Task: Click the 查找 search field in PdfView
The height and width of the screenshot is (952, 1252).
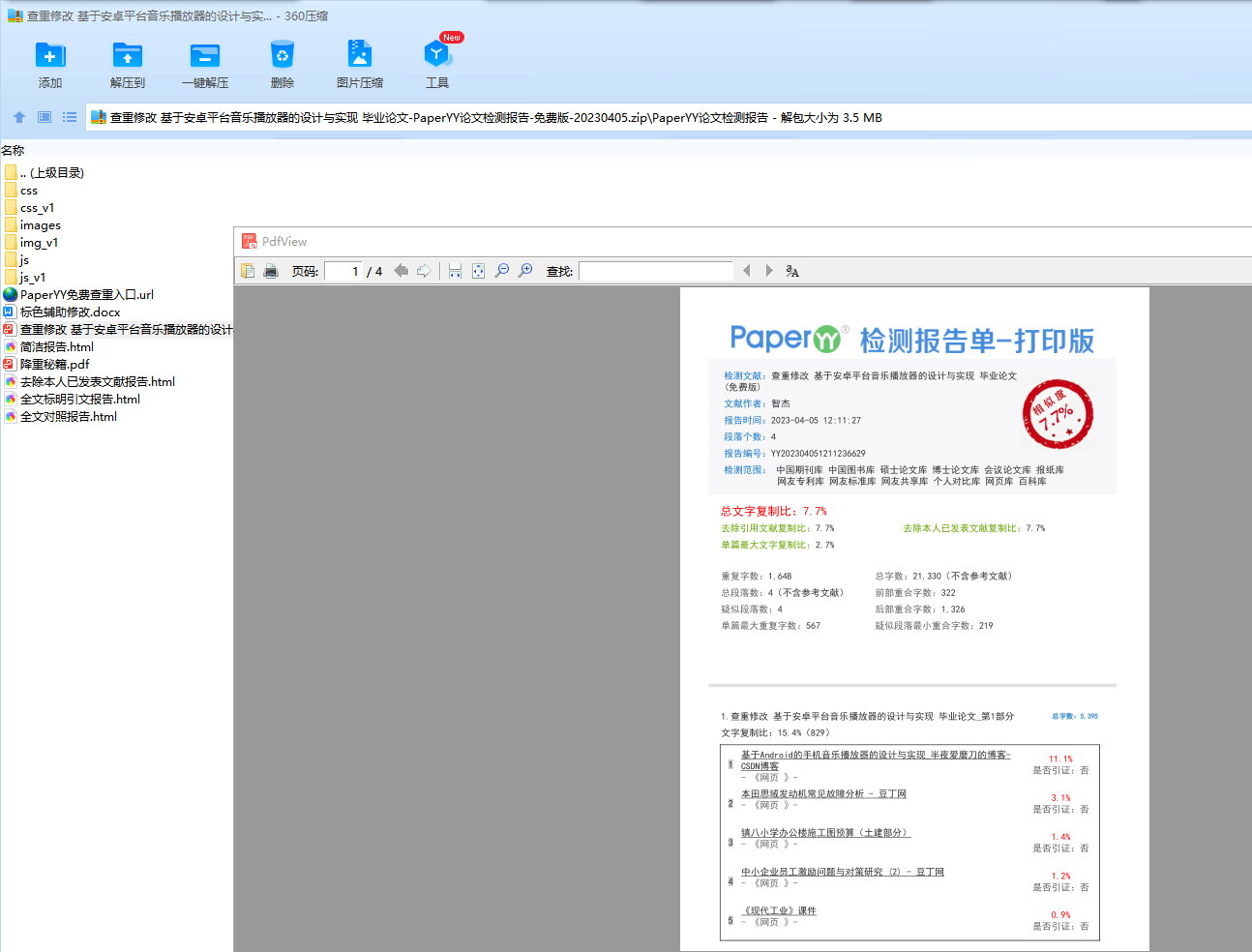Action: click(656, 271)
